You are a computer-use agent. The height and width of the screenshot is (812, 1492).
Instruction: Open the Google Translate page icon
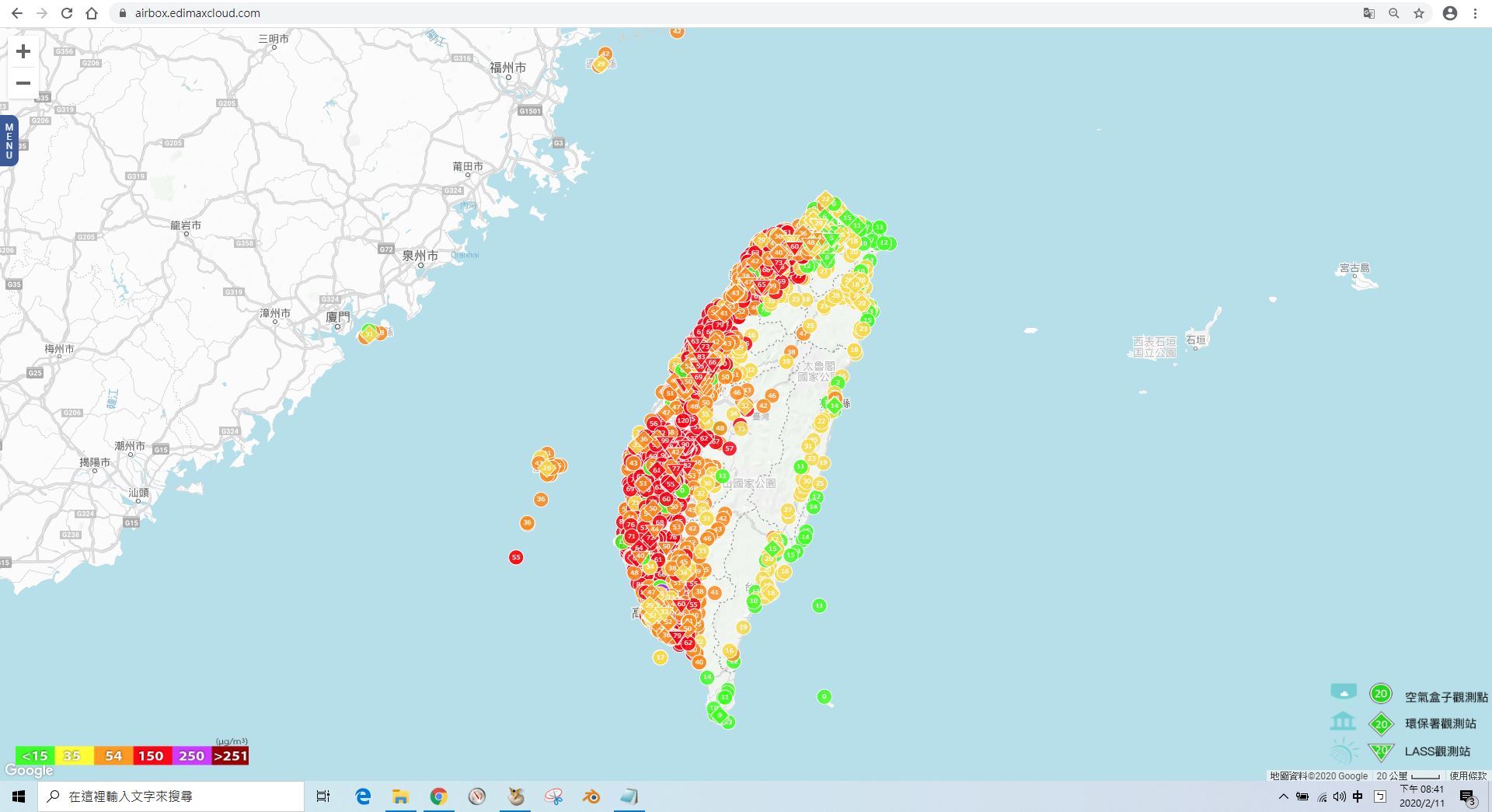click(1369, 13)
